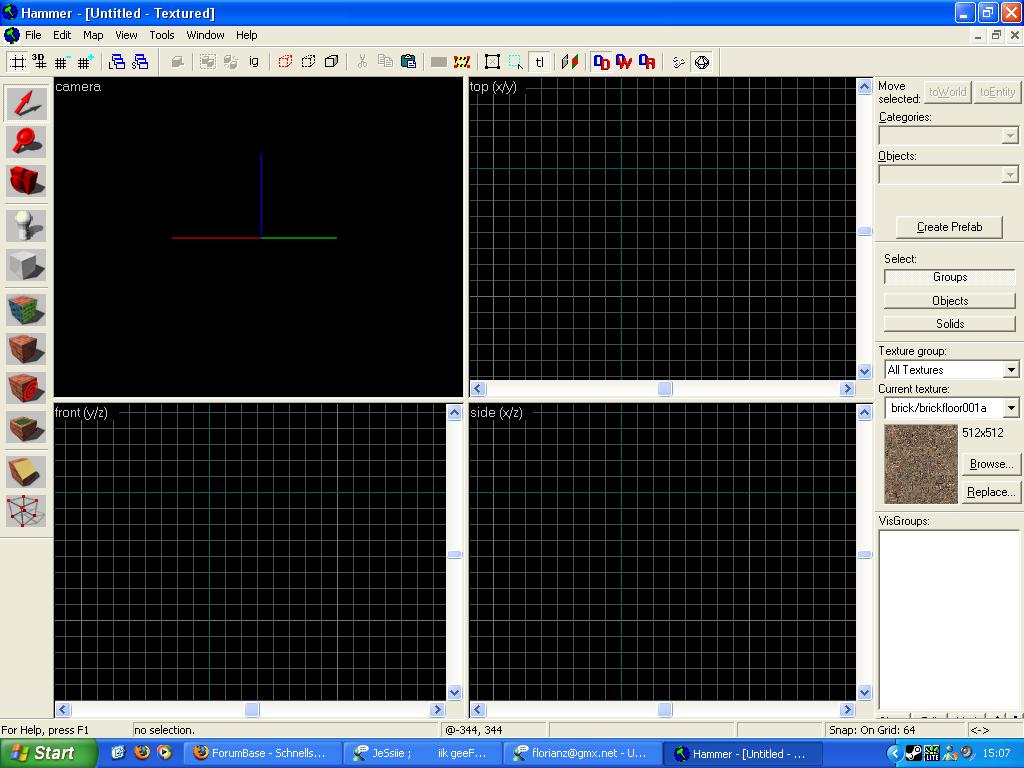
Task: Select the Clipping tool icon
Action: 26,472
